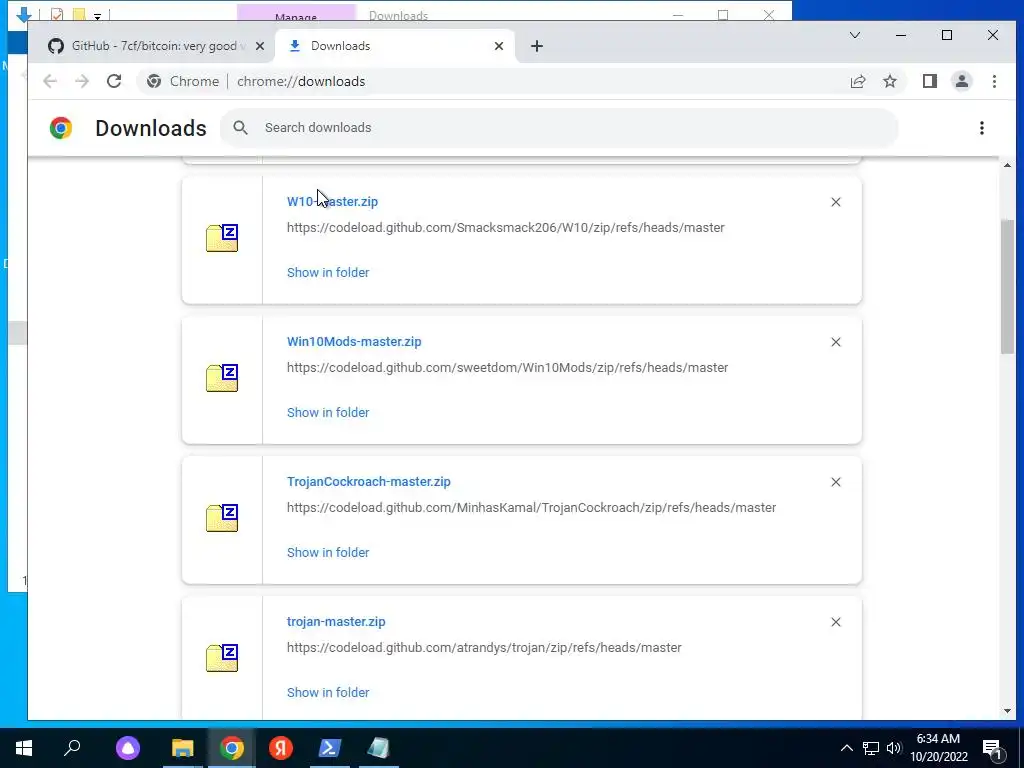The height and width of the screenshot is (768, 1024).
Task: Open Chrome's three-dot main menu
Action: click(x=994, y=81)
